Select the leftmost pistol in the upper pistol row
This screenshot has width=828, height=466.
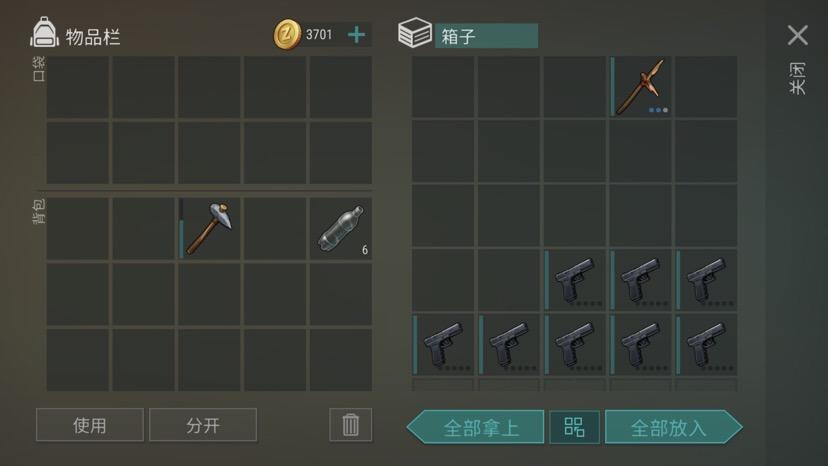click(575, 280)
